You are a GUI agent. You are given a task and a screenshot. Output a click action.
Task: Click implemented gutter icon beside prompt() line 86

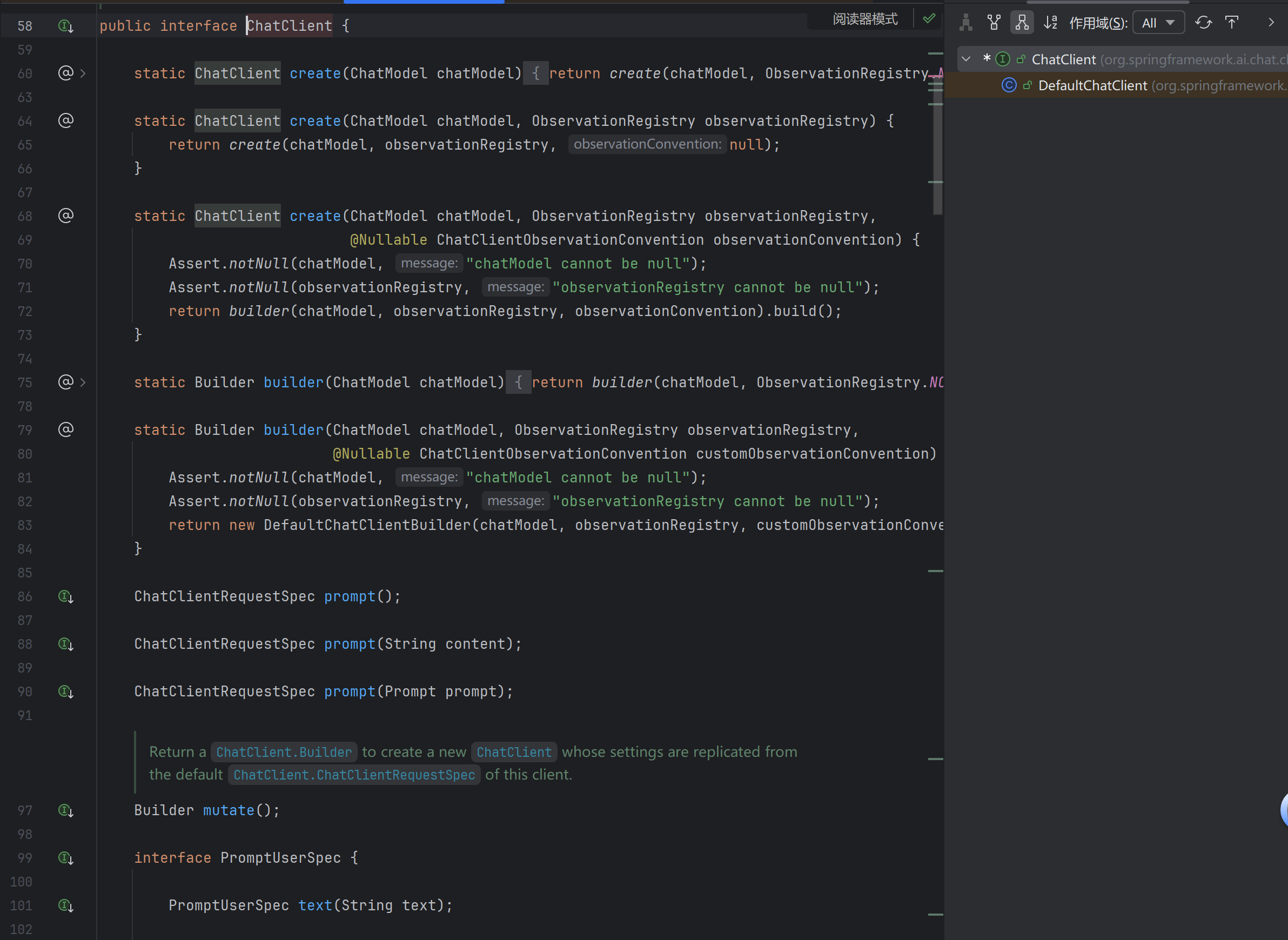[x=66, y=597]
